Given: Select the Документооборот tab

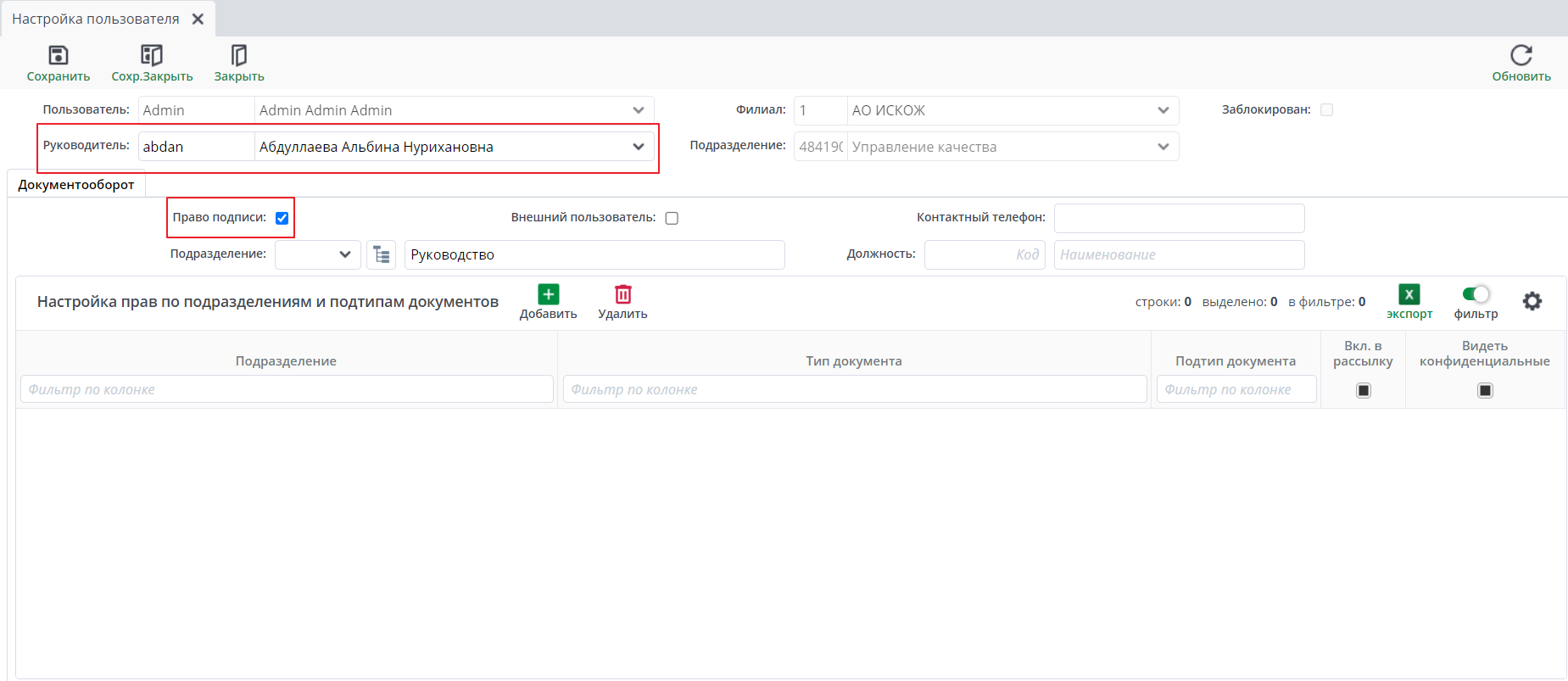Looking at the screenshot, I should pos(76,185).
